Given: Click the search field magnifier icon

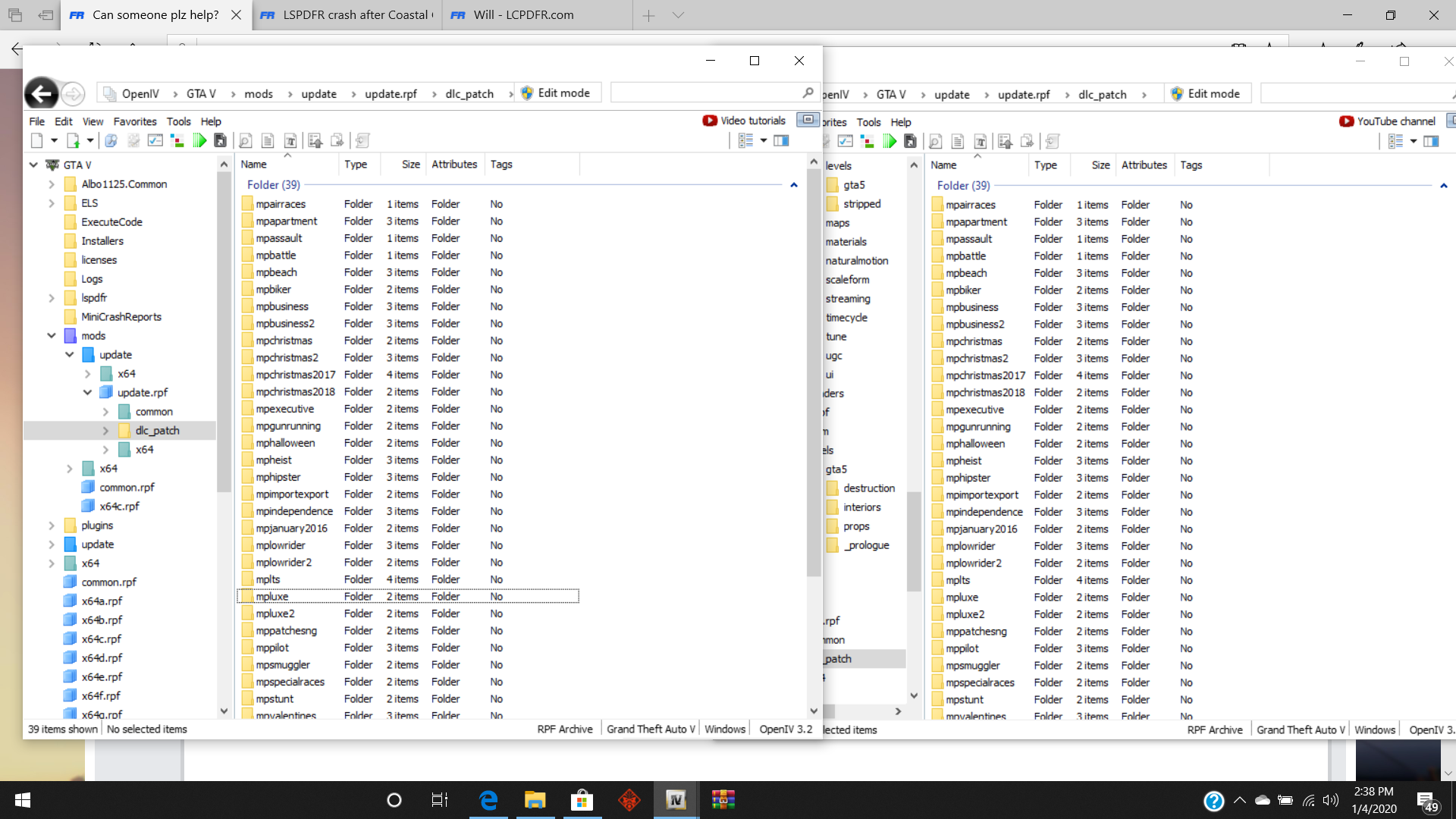Looking at the screenshot, I should click(808, 93).
